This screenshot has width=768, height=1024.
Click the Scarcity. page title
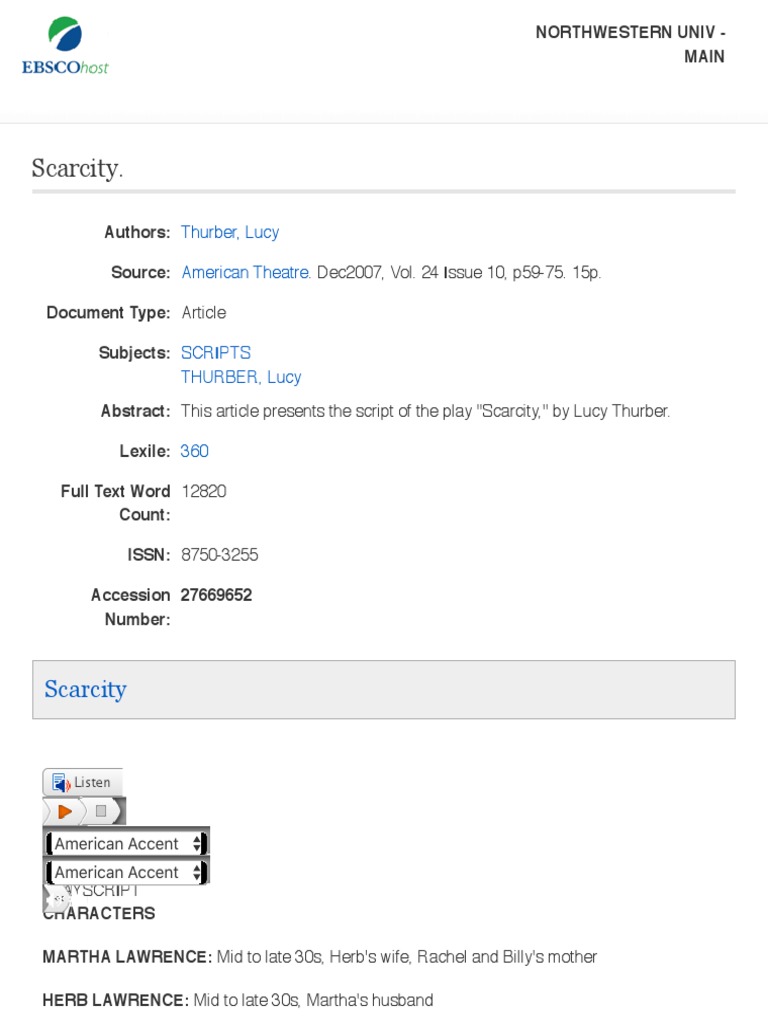[x=77, y=168]
